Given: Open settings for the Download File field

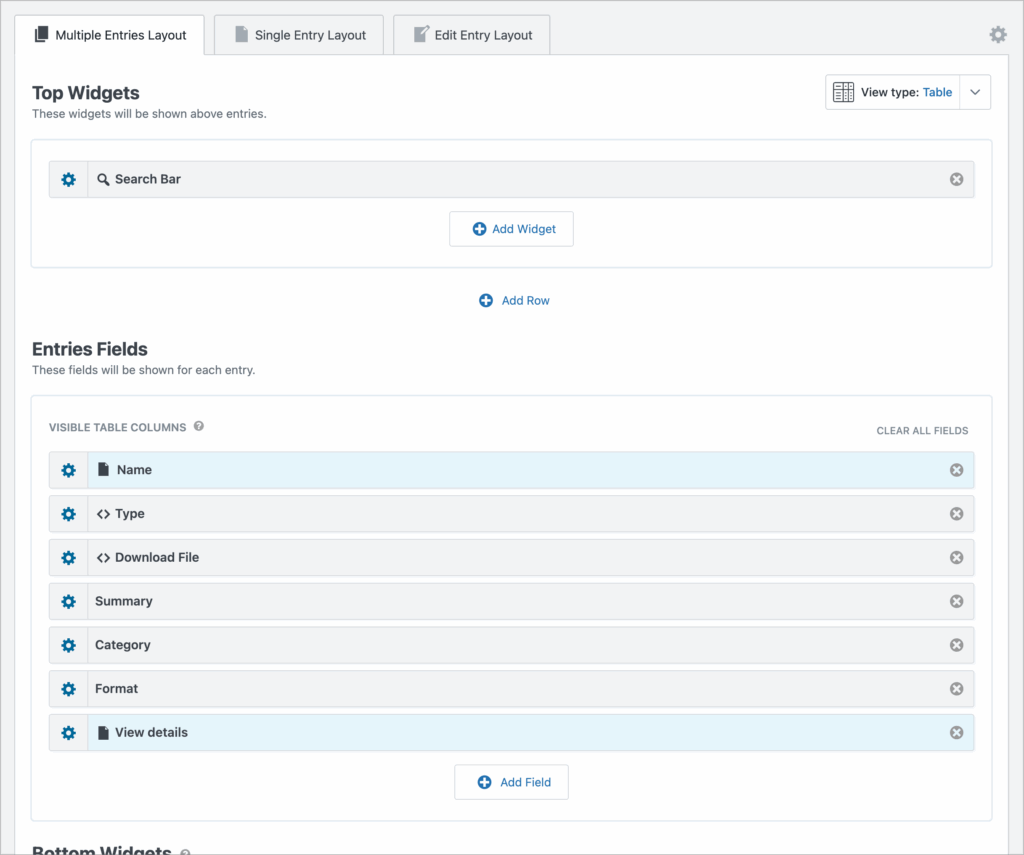Looking at the screenshot, I should coord(68,557).
